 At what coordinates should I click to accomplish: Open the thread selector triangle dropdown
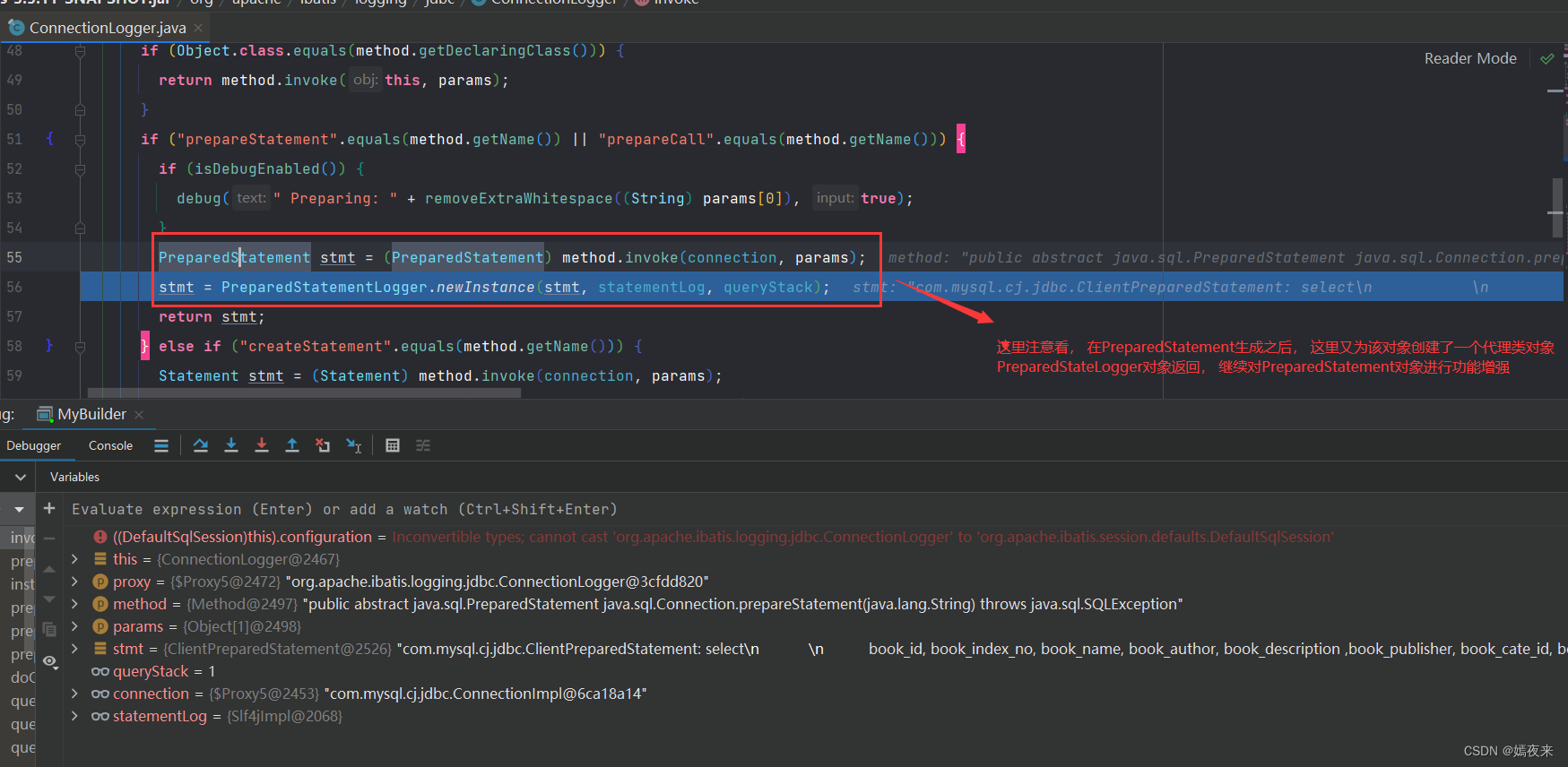click(19, 509)
